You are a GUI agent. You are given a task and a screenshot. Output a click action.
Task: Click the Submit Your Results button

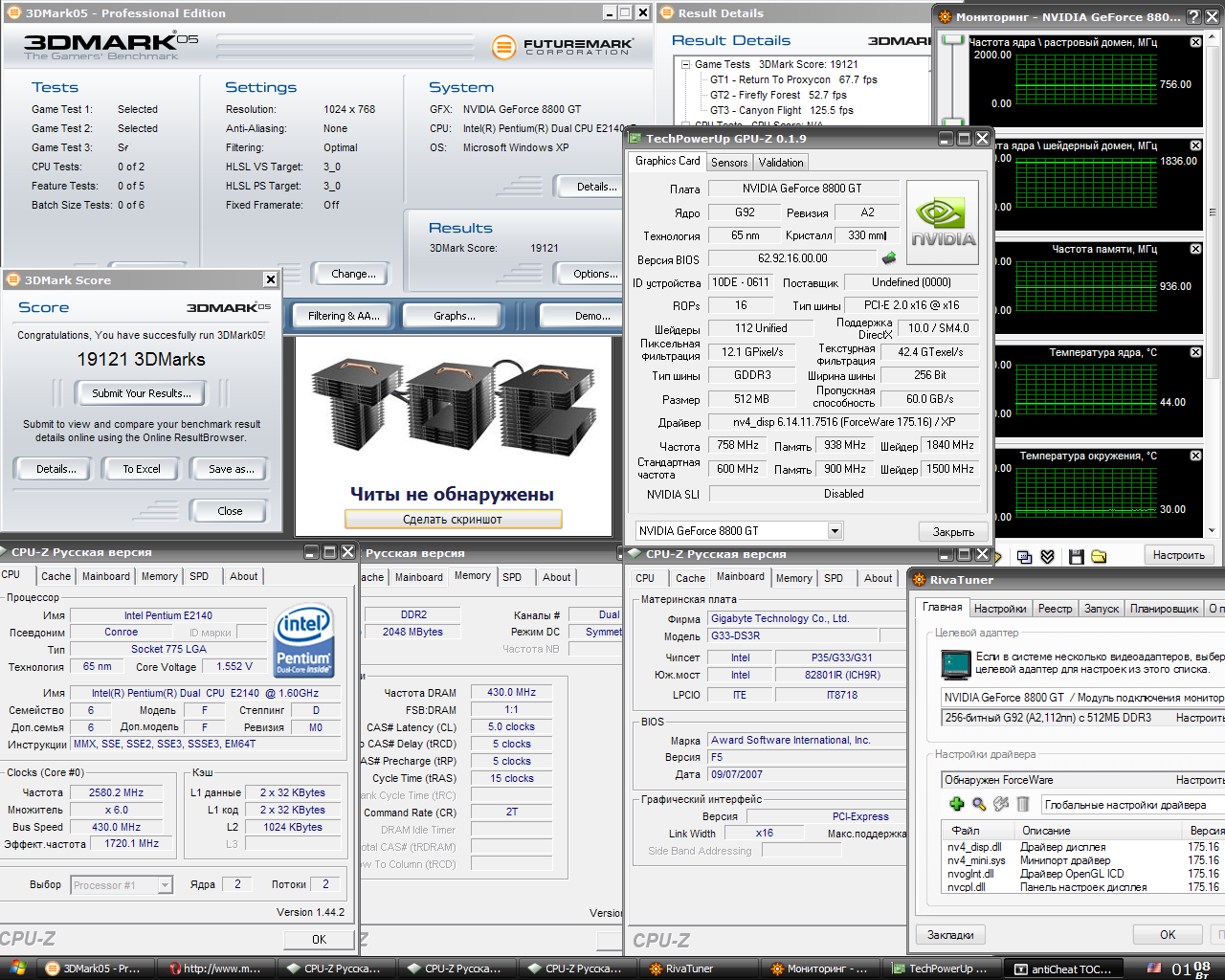coord(142,393)
